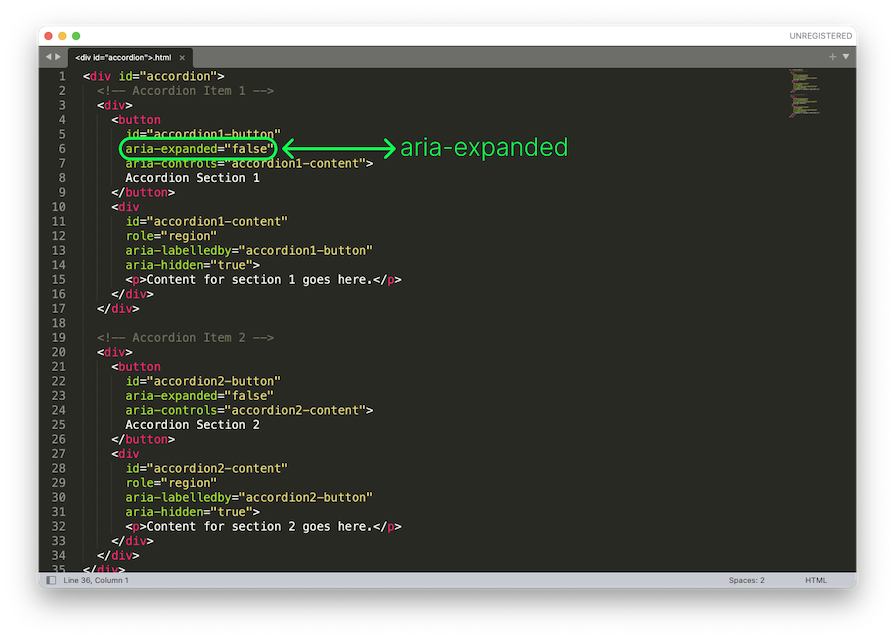Click the previous tab left arrow

coord(47,57)
